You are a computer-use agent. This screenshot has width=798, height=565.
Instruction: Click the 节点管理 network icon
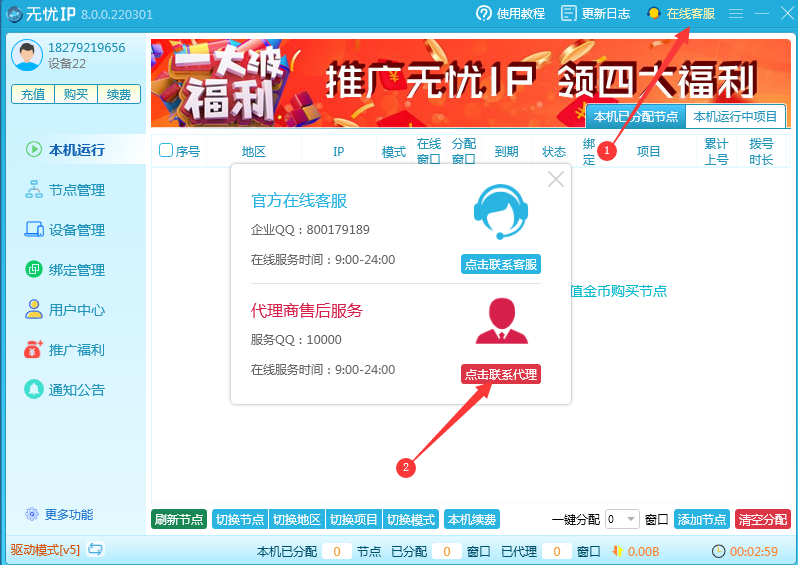coord(34,189)
